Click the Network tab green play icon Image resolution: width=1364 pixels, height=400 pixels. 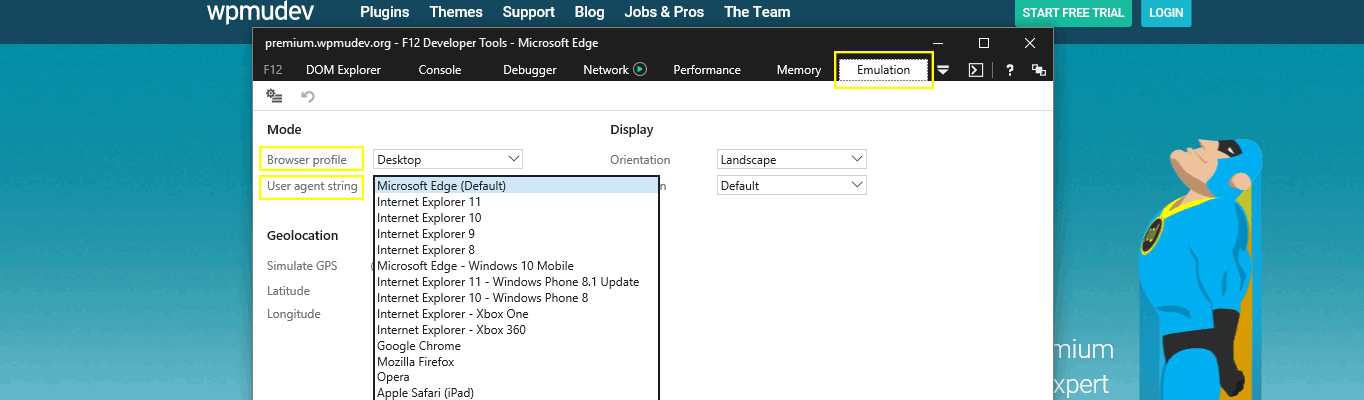(x=640, y=70)
